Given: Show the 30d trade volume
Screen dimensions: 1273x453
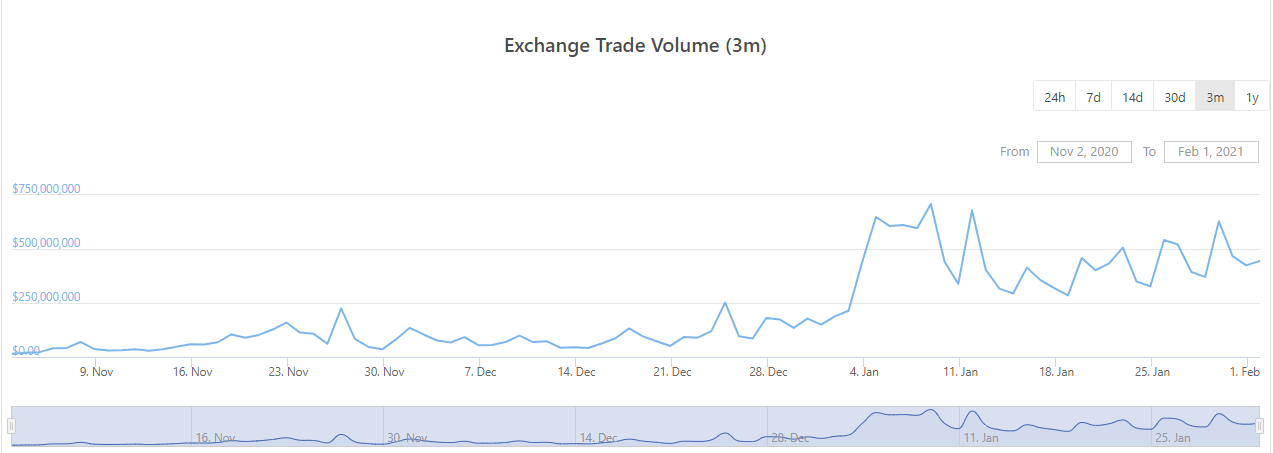Looking at the screenshot, I should coord(1174,97).
